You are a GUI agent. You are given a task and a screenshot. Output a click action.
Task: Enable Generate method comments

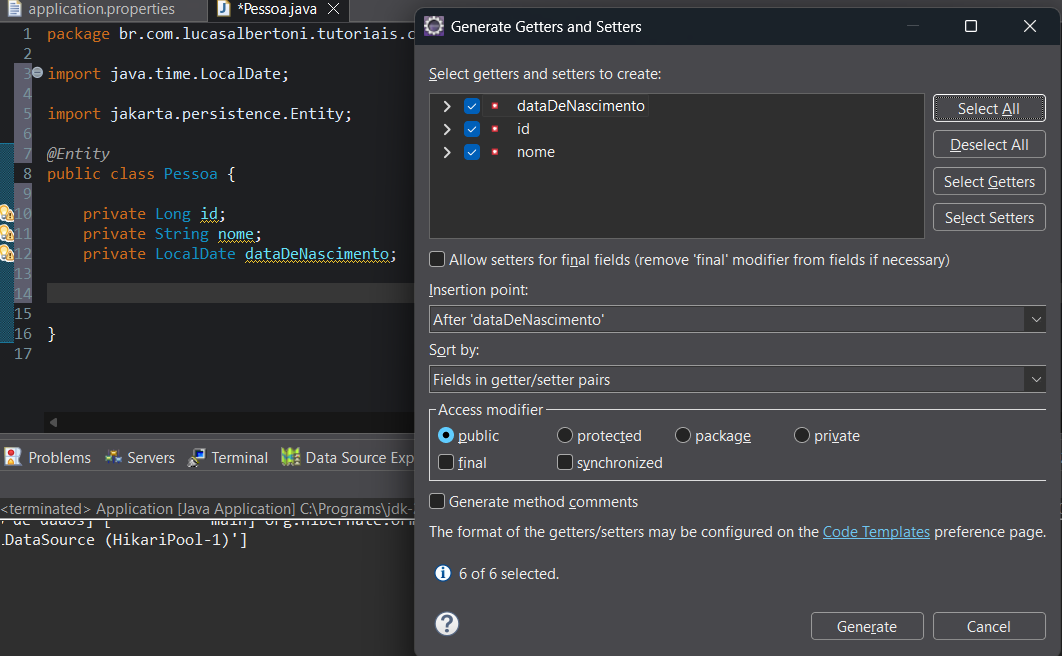coord(437,502)
